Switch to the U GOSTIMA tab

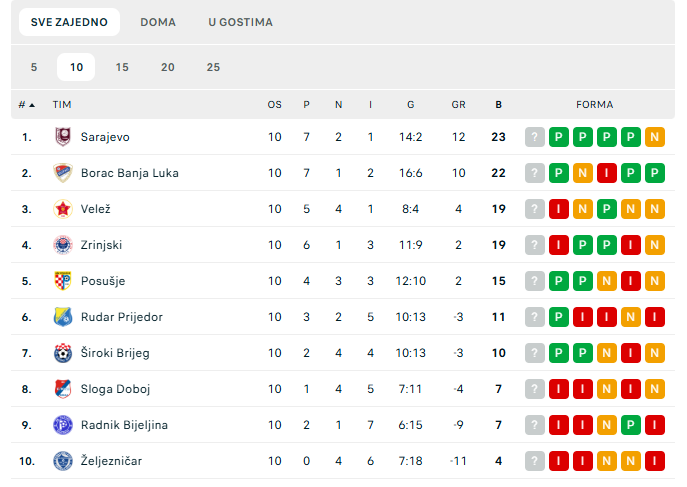tap(241, 22)
